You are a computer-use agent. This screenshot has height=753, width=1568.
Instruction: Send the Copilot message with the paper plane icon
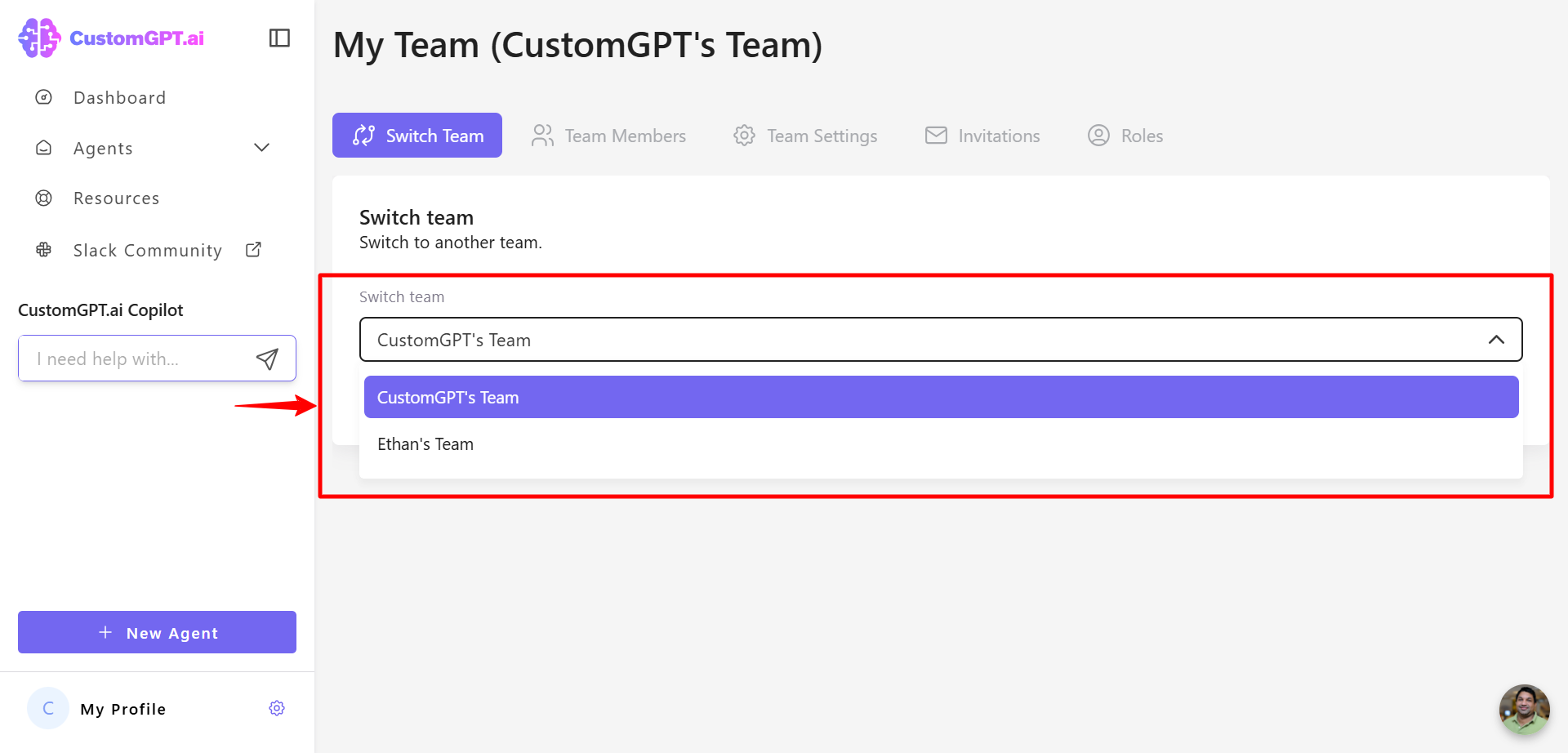tap(267, 359)
